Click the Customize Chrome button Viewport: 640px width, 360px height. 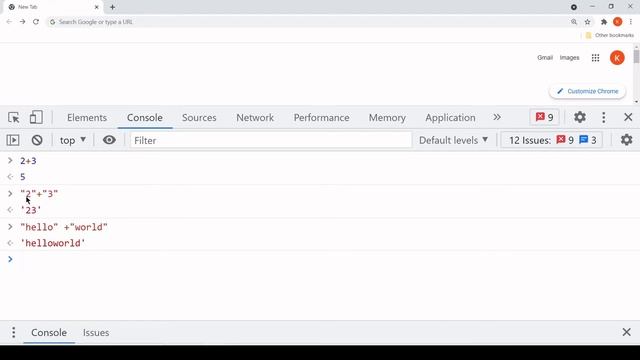(x=588, y=91)
